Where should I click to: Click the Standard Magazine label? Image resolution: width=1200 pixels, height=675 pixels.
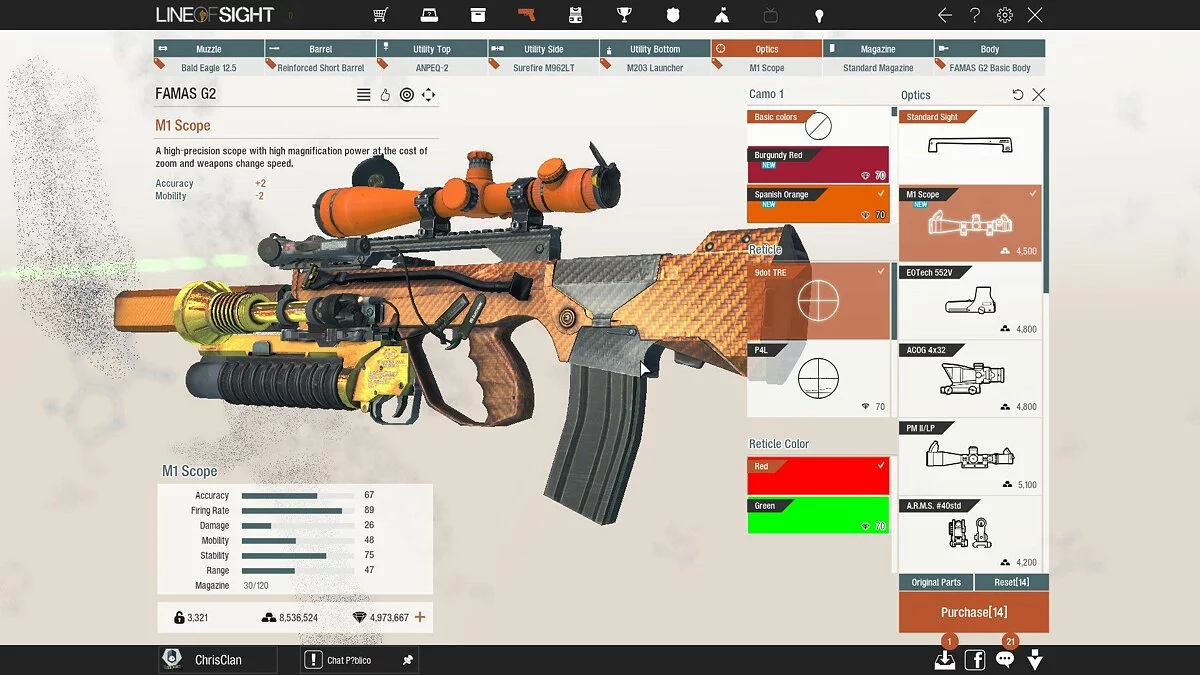click(878, 68)
